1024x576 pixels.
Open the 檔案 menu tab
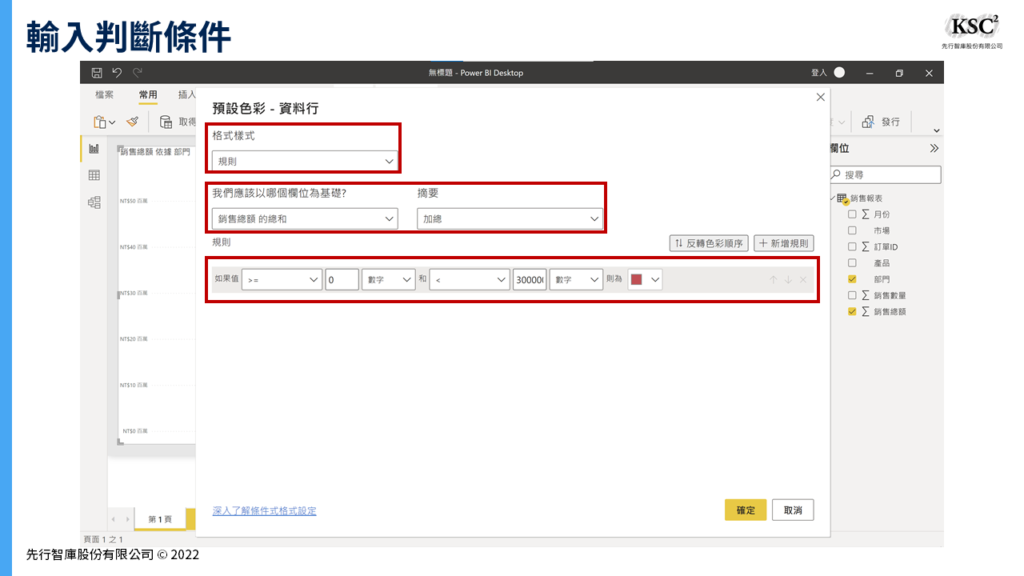(104, 95)
